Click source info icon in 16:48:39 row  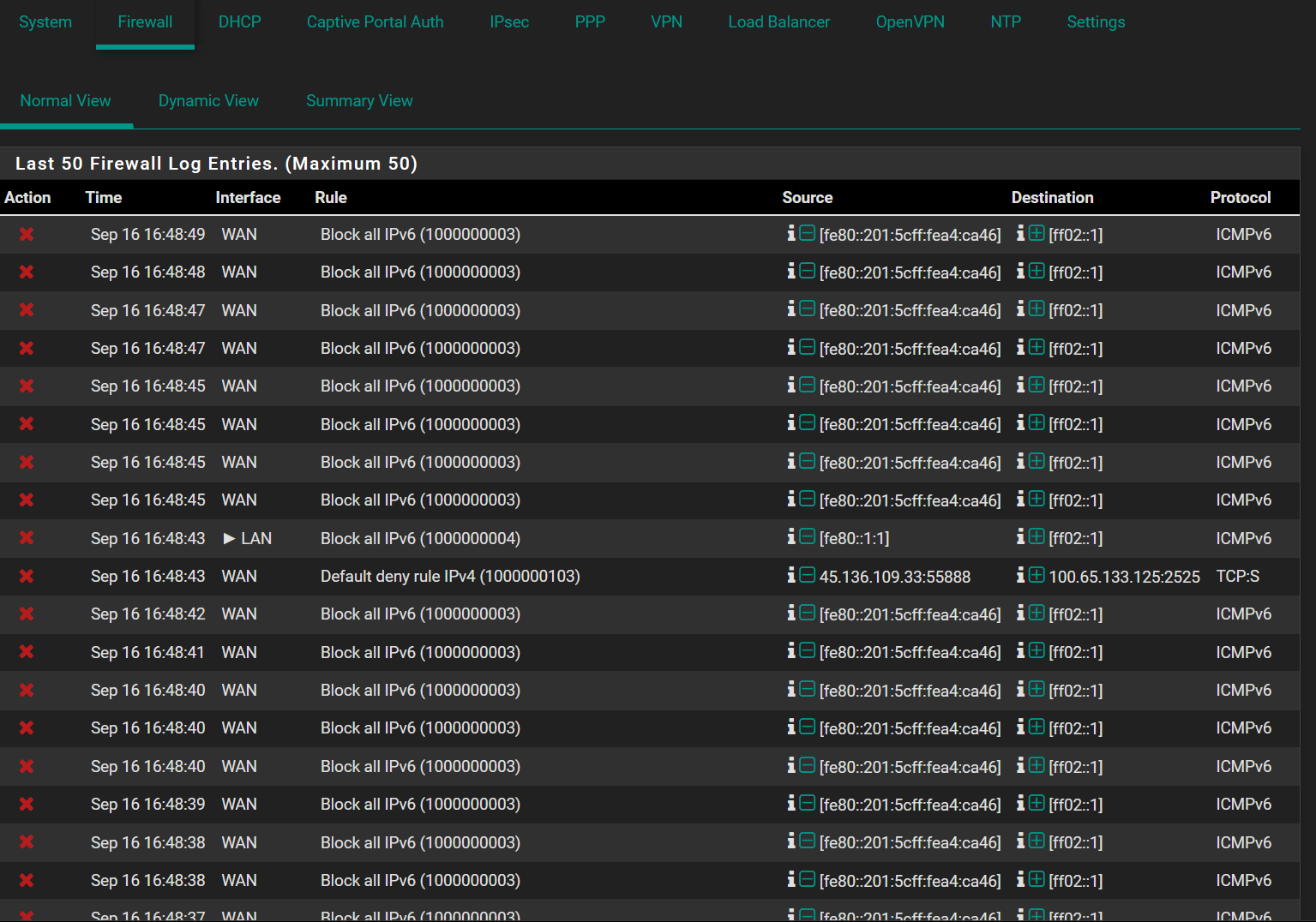(791, 803)
